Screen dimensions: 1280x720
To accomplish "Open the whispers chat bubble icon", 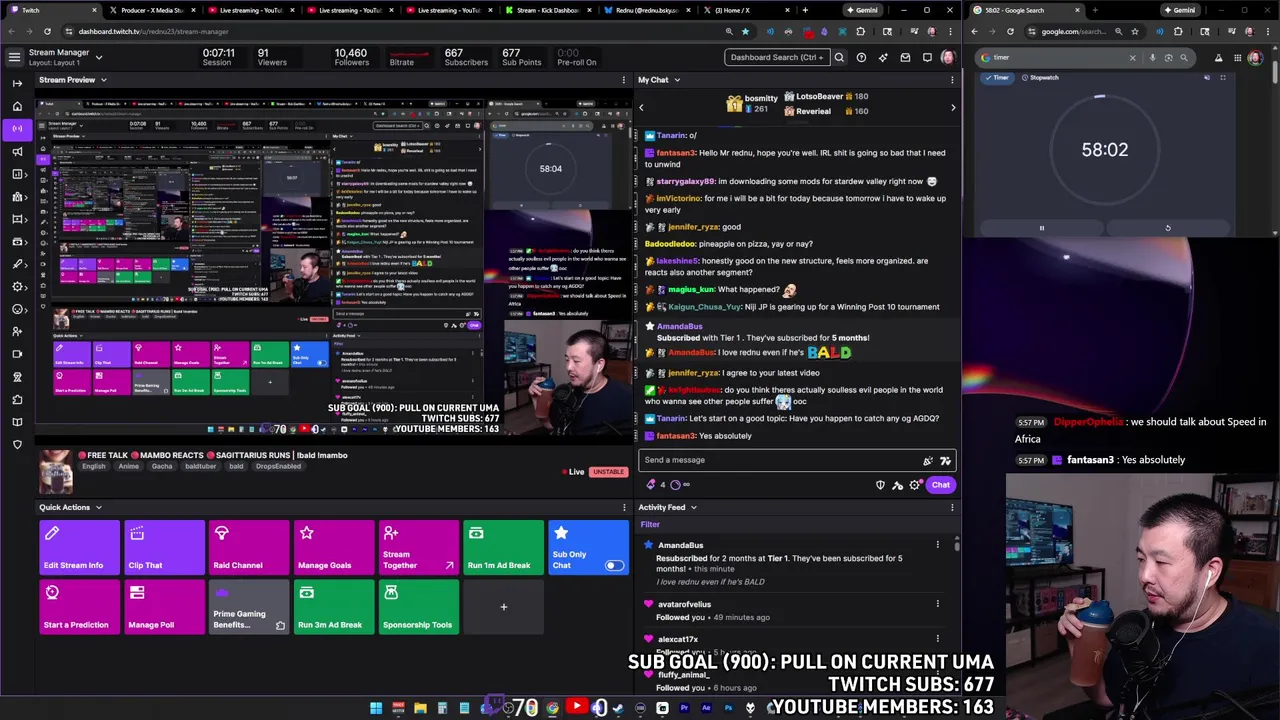I will click(x=927, y=57).
